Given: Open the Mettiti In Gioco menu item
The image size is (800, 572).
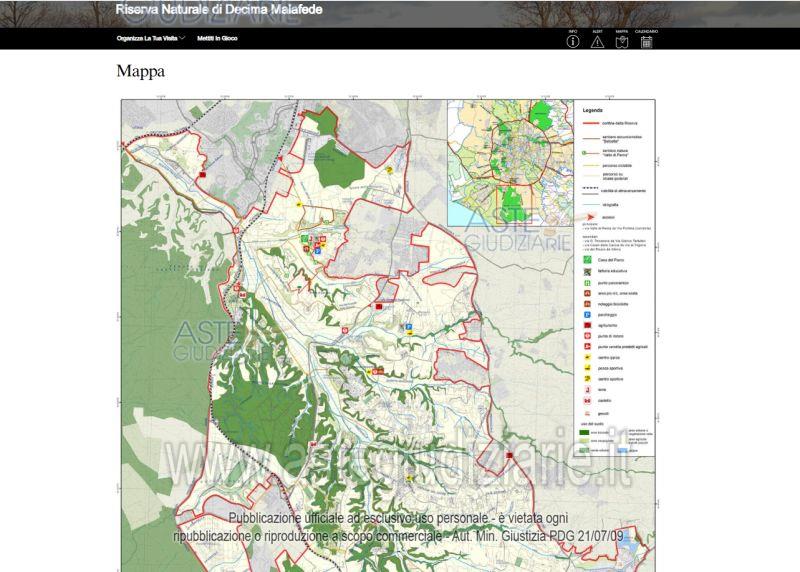Looking at the screenshot, I should [217, 38].
